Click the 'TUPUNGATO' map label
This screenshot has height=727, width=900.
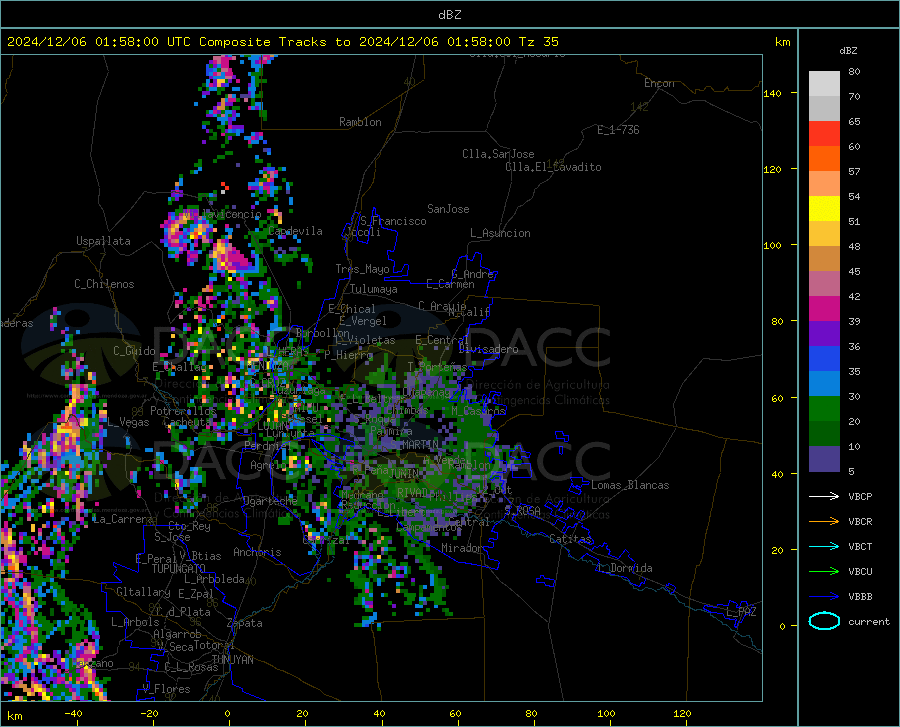click(179, 569)
